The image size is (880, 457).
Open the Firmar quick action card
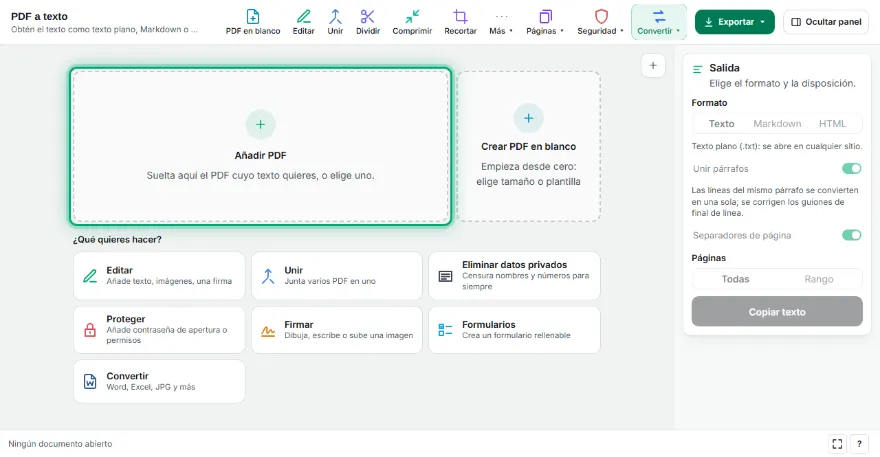[x=337, y=330]
